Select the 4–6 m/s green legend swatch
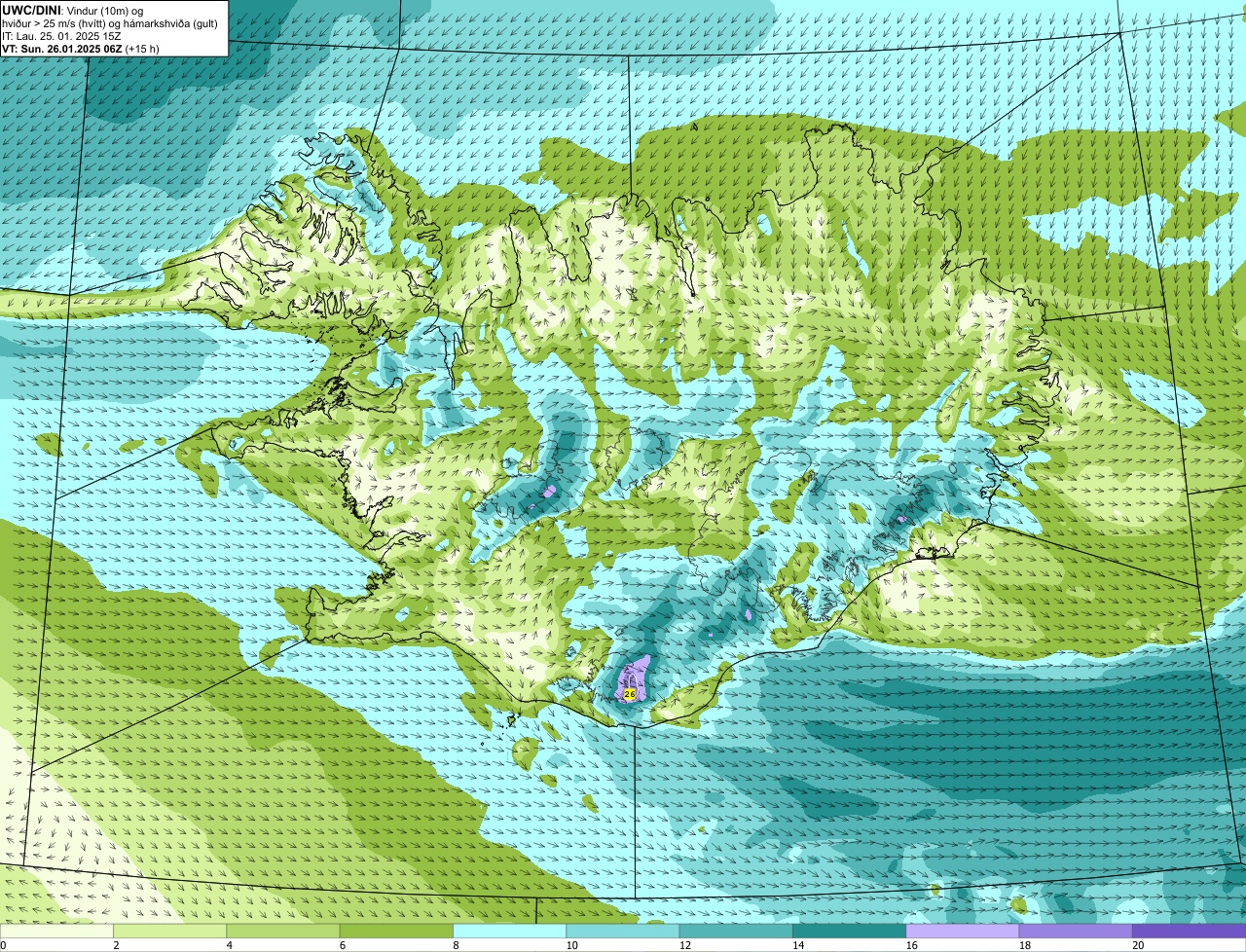This screenshot has height=952, width=1246. click(283, 931)
